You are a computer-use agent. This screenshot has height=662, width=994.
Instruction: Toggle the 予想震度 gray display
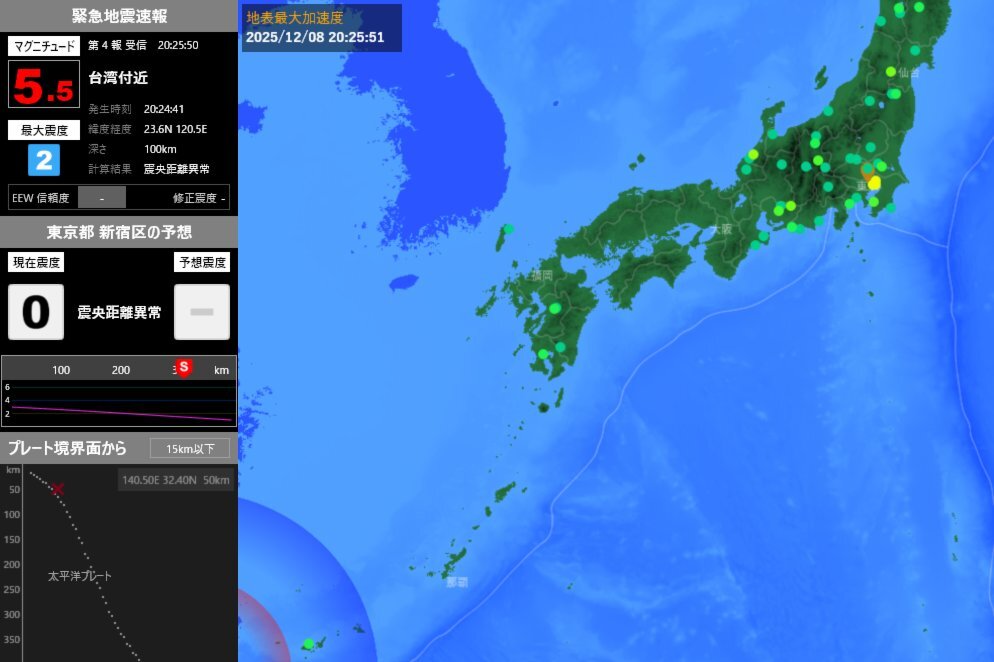[201, 312]
